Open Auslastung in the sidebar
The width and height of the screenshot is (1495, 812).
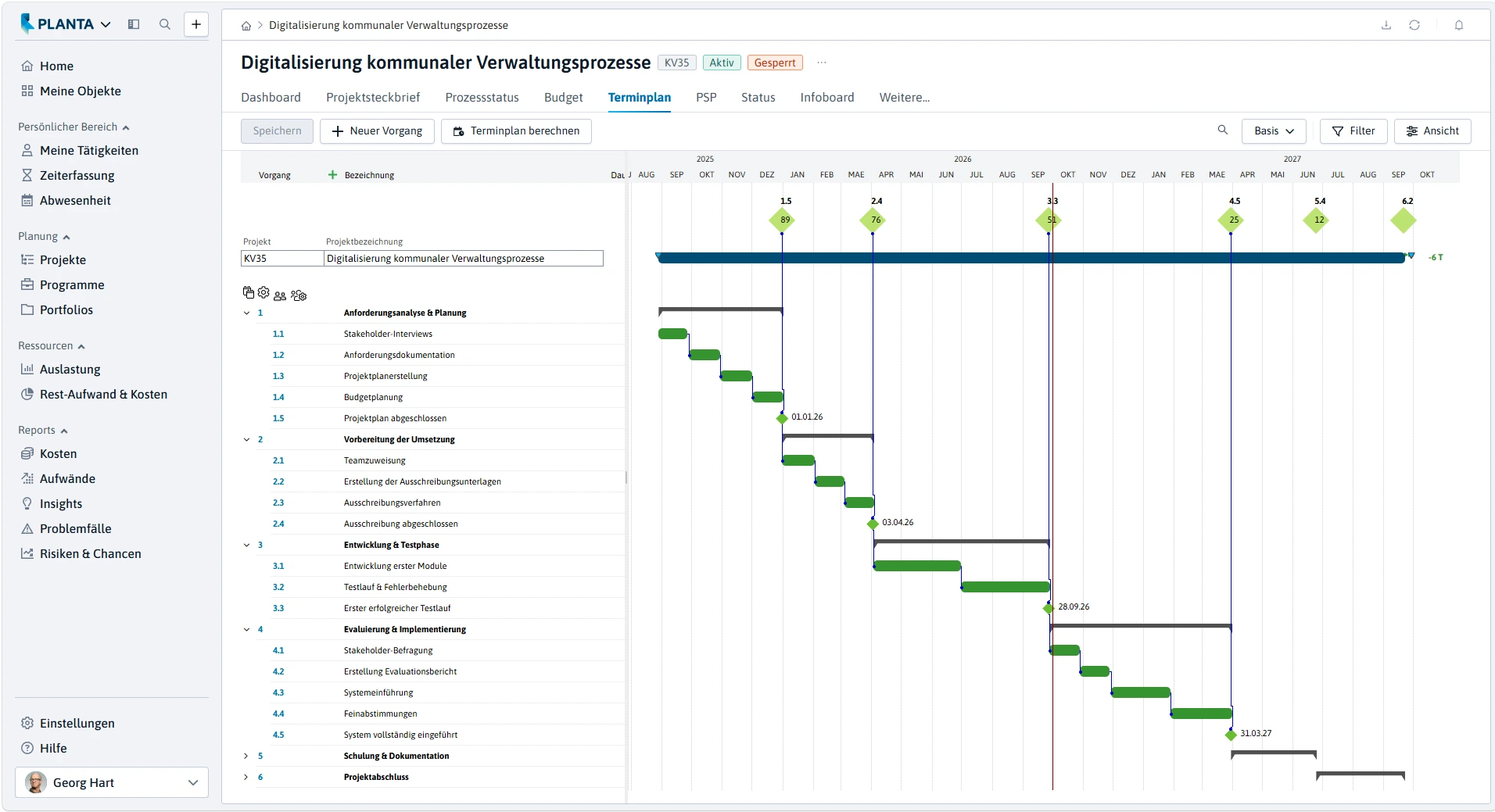click(x=70, y=369)
